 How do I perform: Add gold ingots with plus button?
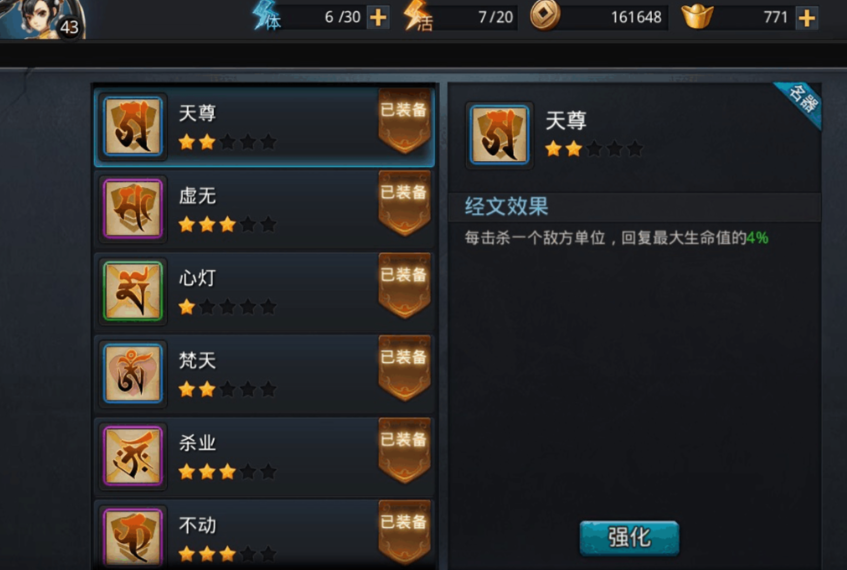tap(807, 18)
